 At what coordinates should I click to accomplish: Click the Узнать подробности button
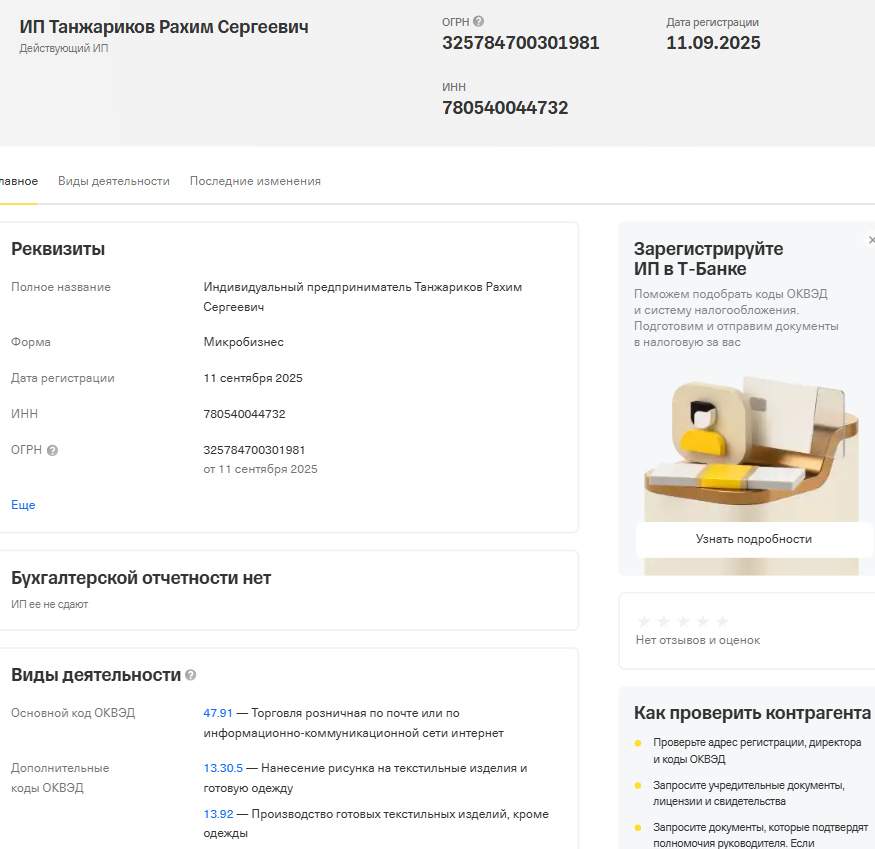pyautogui.click(x=754, y=539)
